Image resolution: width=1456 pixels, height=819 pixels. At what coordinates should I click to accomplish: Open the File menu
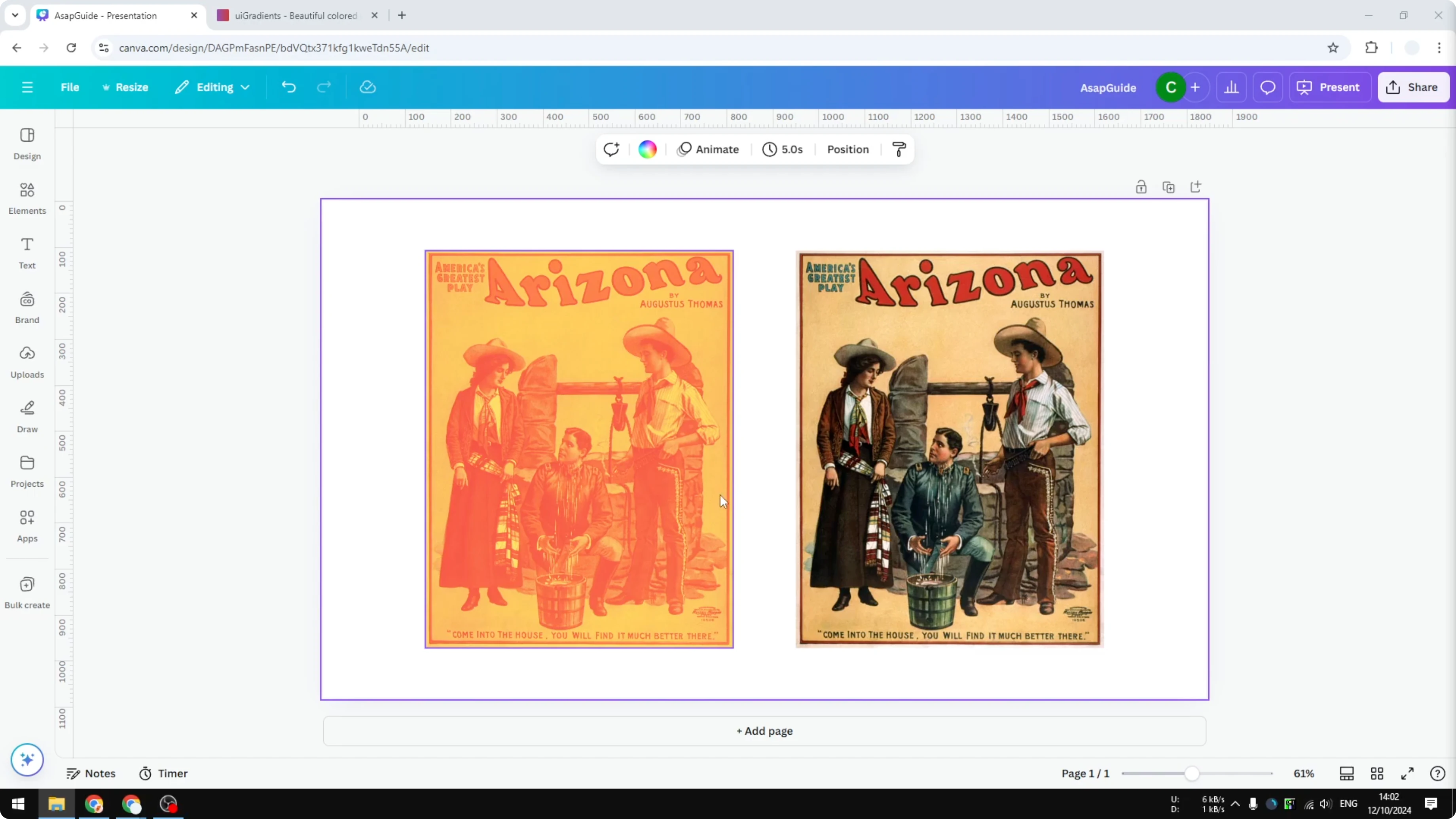pos(70,87)
